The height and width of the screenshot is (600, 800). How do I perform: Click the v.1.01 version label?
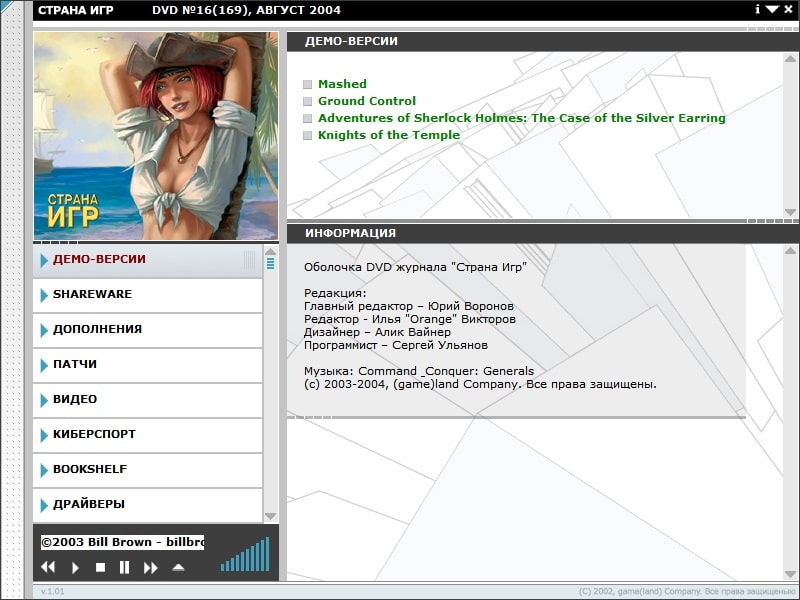click(53, 591)
